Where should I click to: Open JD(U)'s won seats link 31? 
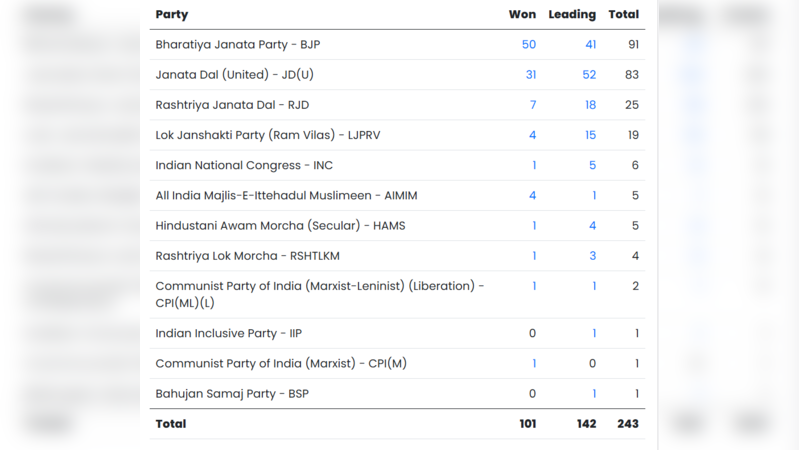pos(530,75)
